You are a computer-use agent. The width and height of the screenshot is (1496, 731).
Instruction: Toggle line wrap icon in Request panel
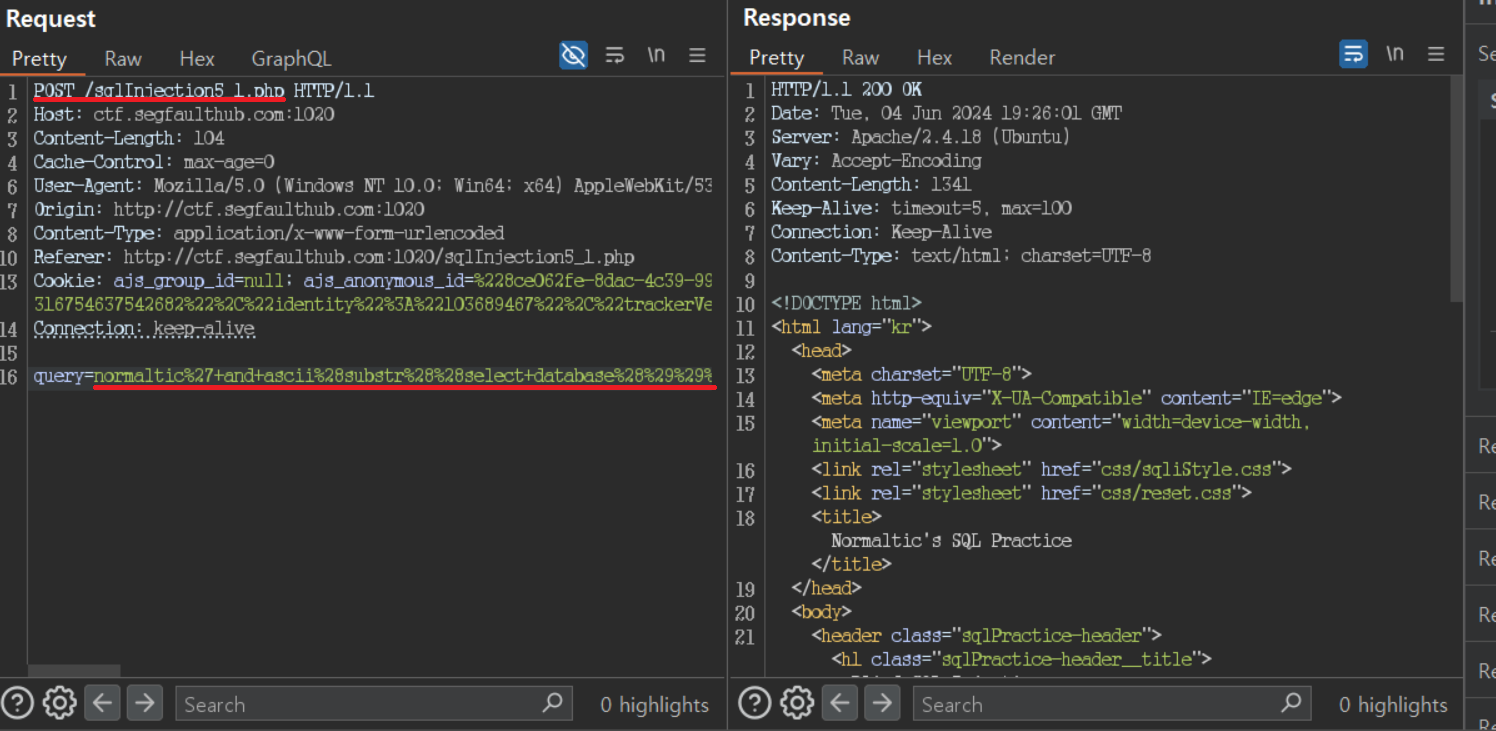tap(615, 55)
